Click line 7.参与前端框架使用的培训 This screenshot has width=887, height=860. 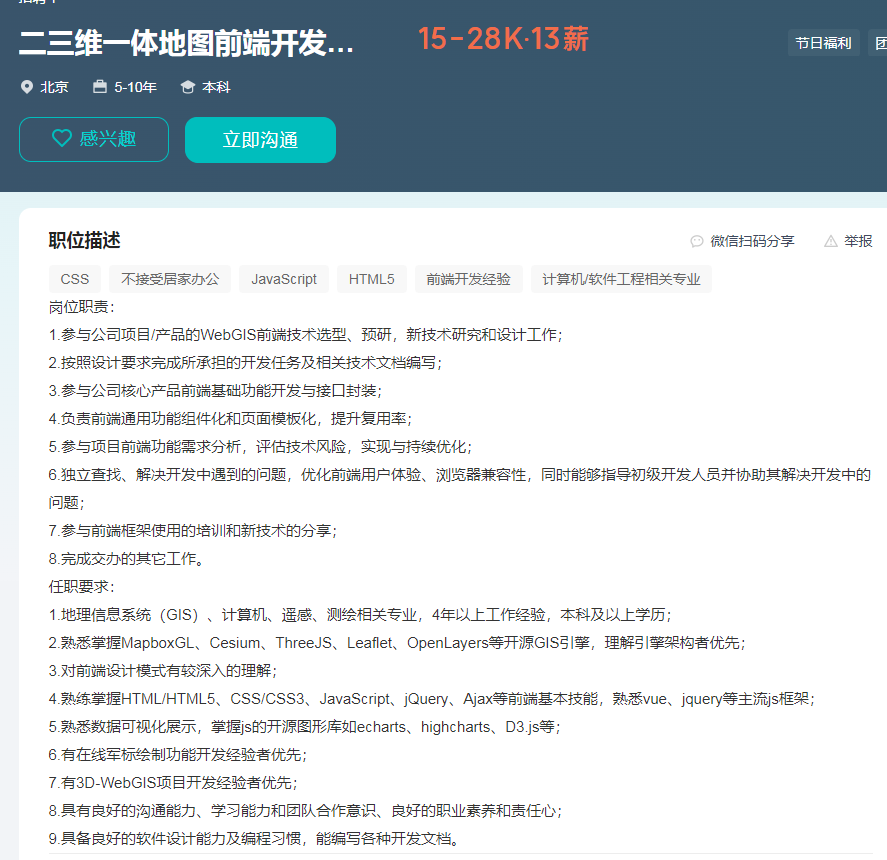pyautogui.click(x=193, y=531)
